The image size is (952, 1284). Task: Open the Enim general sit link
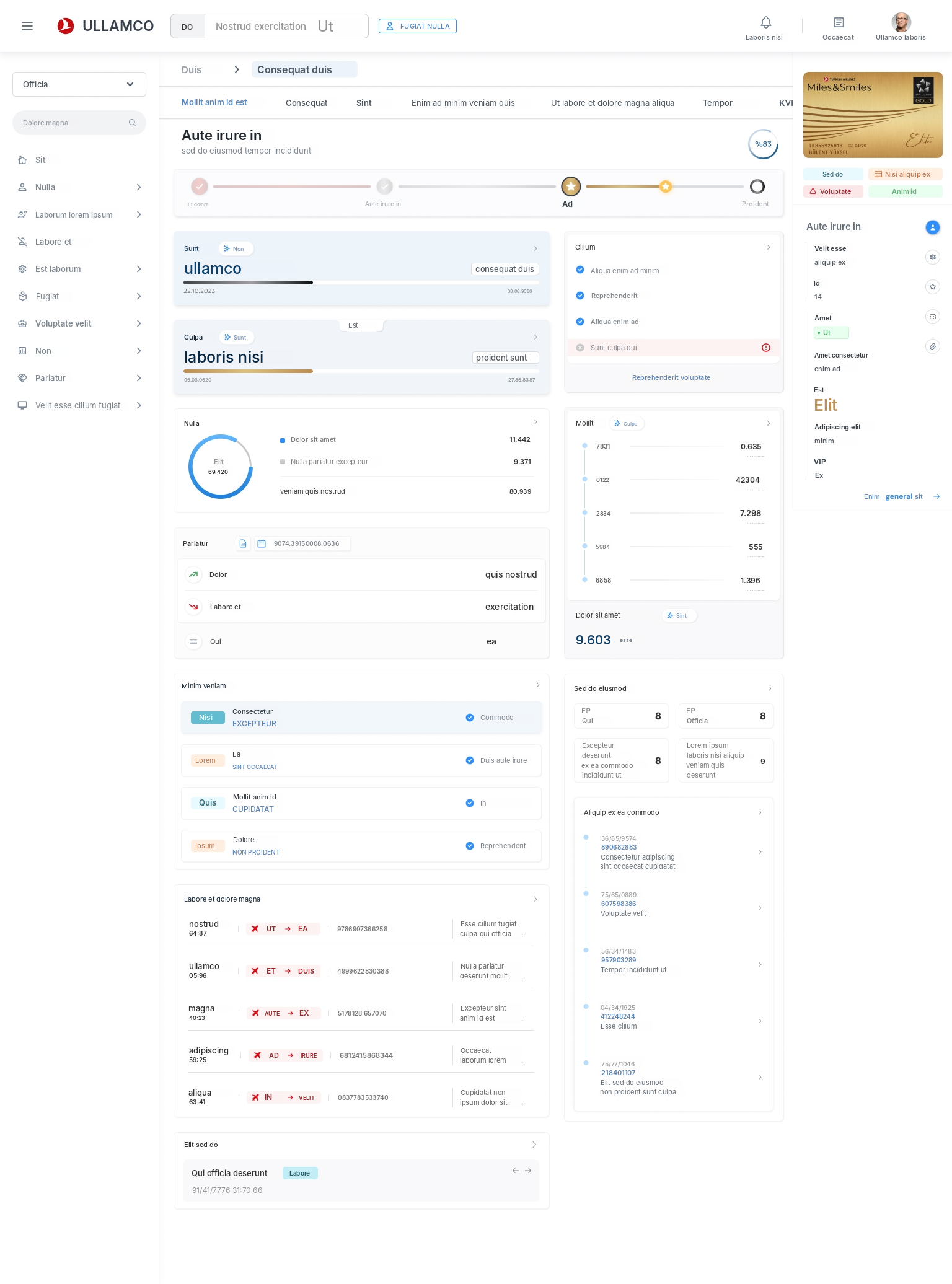coord(902,496)
